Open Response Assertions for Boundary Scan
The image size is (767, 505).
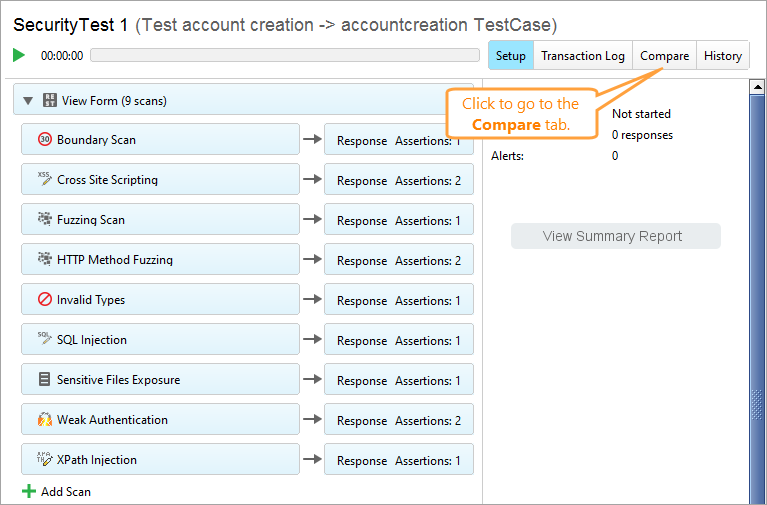[399, 139]
